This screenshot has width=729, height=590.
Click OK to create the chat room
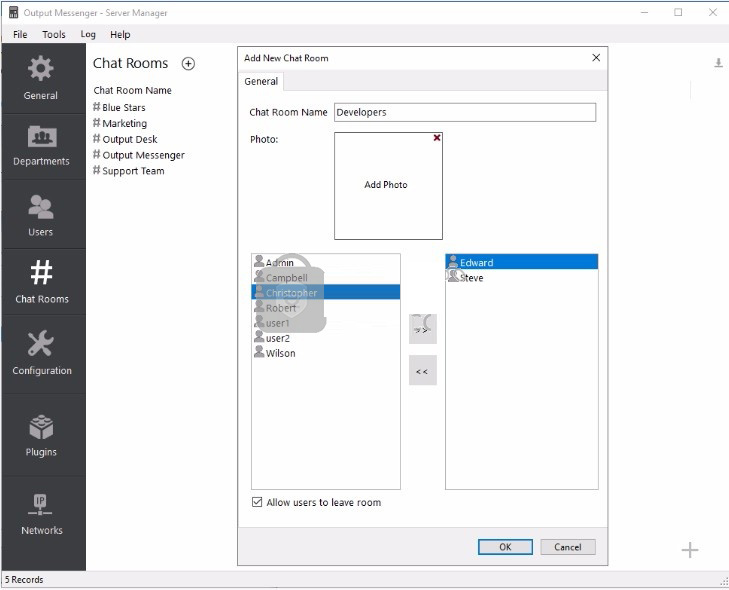(x=505, y=547)
